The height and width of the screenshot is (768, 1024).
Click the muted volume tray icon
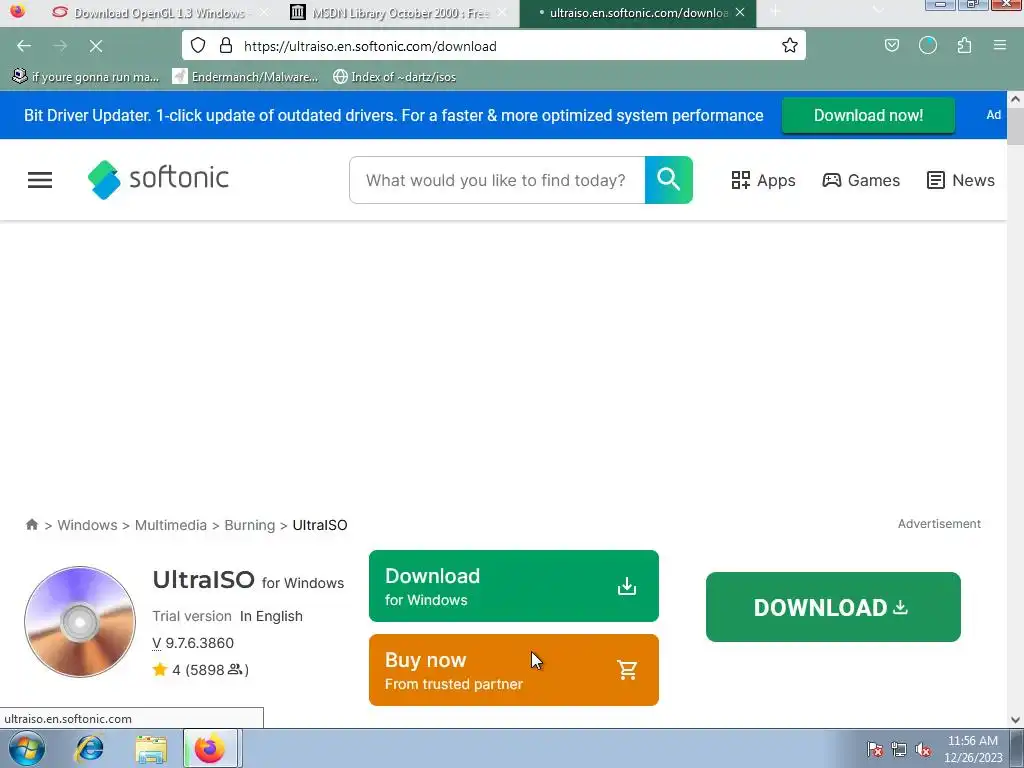click(923, 749)
